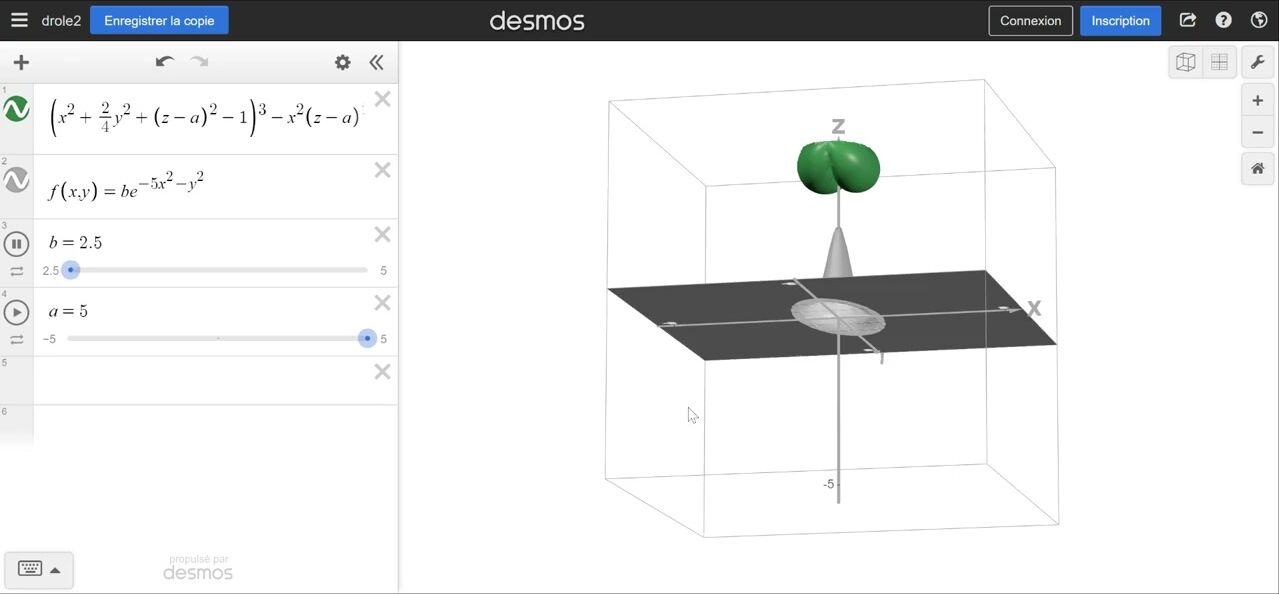Click the undo arrow icon
The image size is (1279, 594).
pos(165,62)
